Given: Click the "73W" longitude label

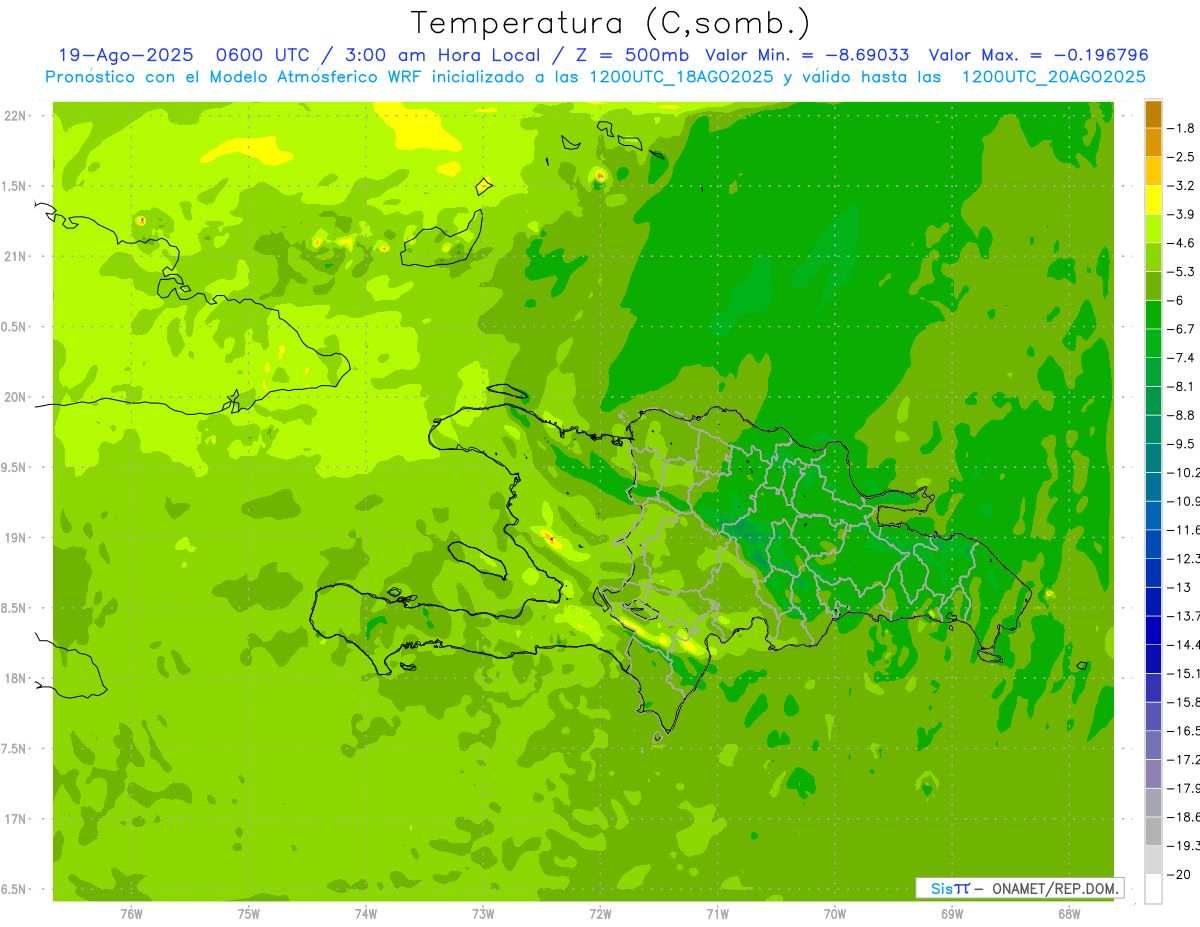Looking at the screenshot, I should point(483,913).
